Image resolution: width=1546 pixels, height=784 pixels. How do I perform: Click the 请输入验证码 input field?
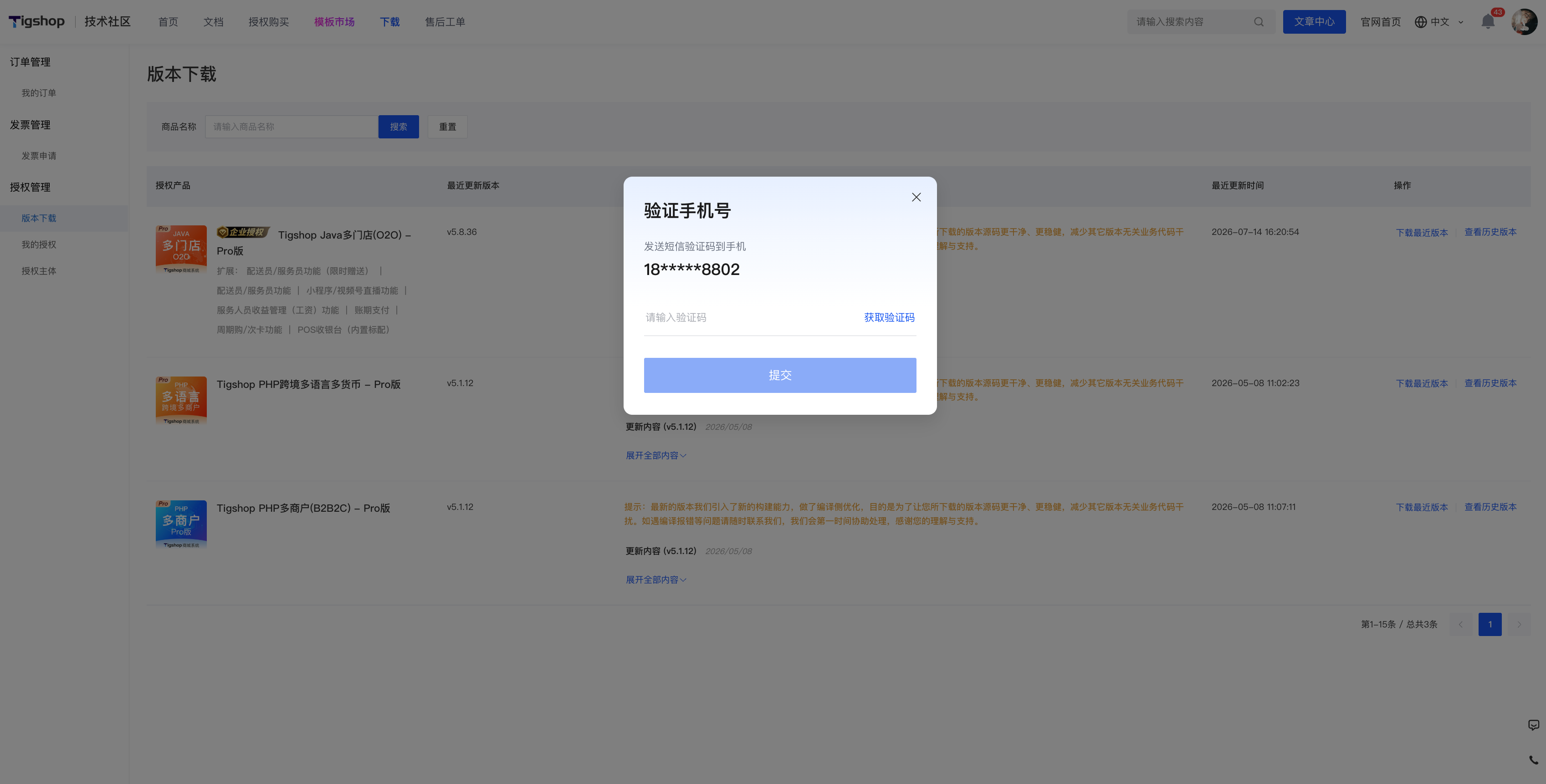750,317
